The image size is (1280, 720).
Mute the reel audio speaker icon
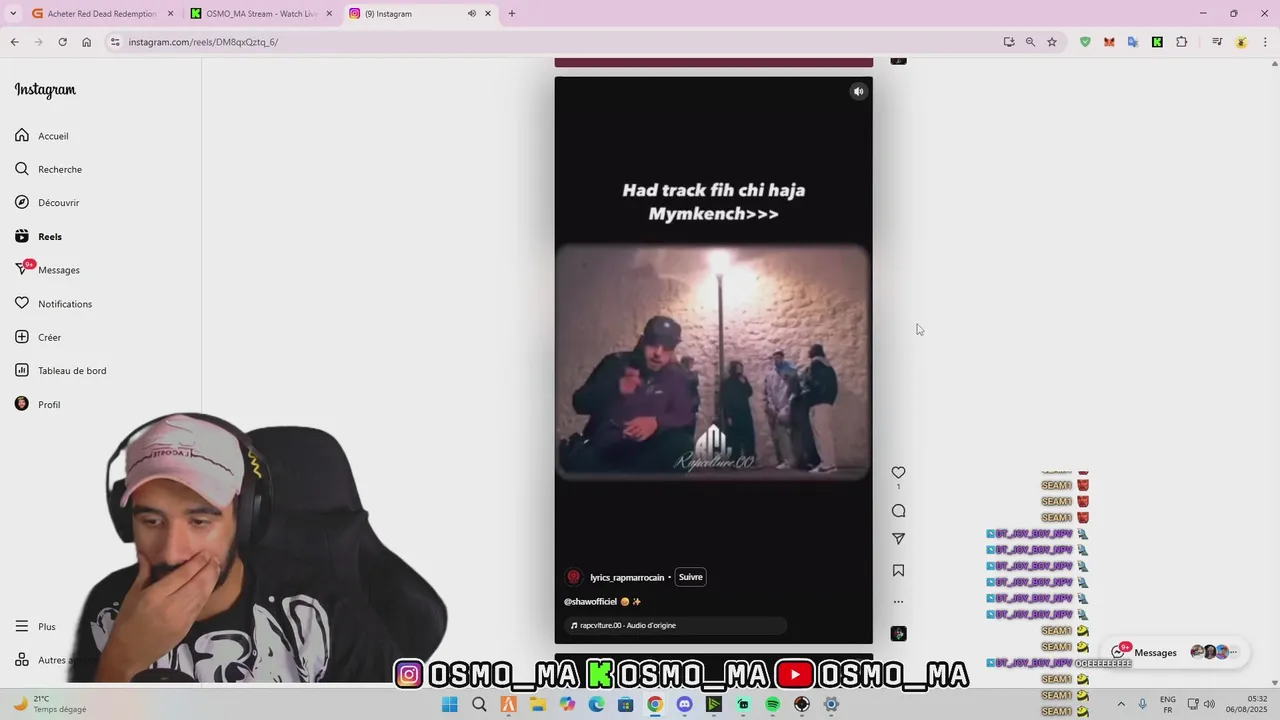point(858,91)
